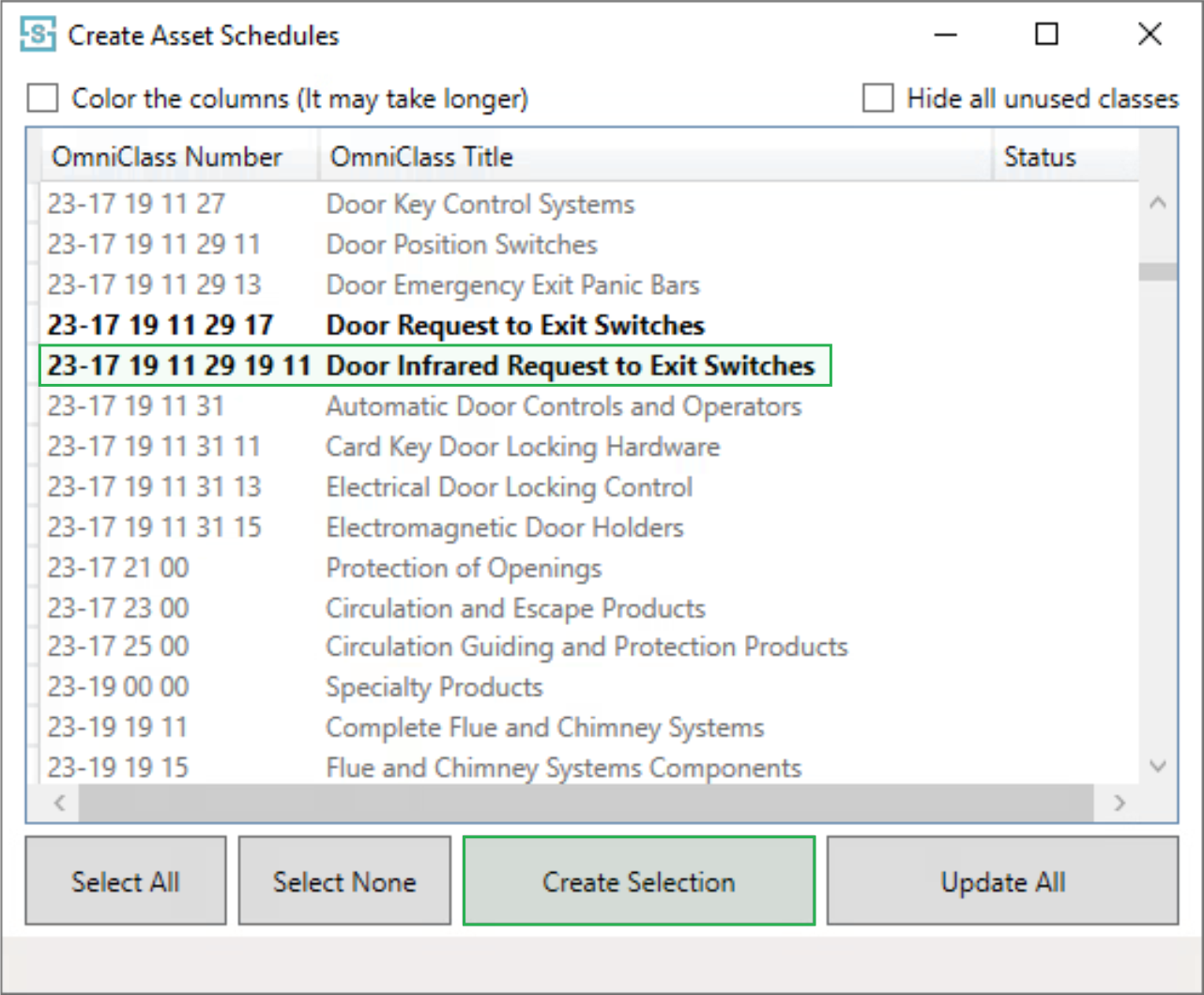Select the Complete Flue and Chimney Systems row
Image resolution: width=1204 pixels, height=995 pixels.
544,727
